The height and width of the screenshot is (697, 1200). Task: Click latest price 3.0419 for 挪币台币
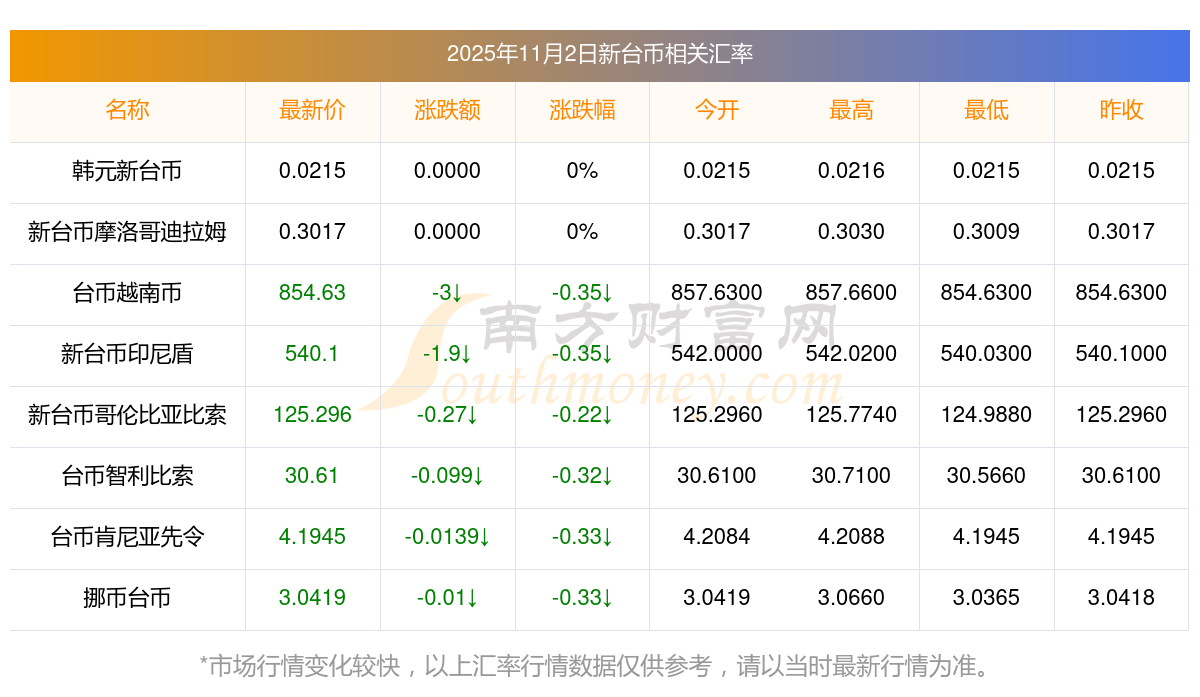tap(312, 598)
